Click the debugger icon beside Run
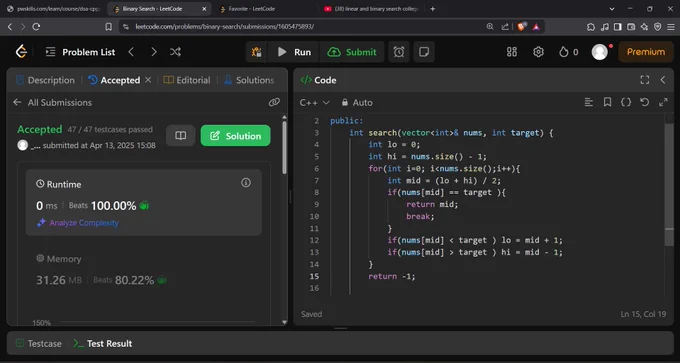Viewport: 680px width, 363px height. point(256,52)
